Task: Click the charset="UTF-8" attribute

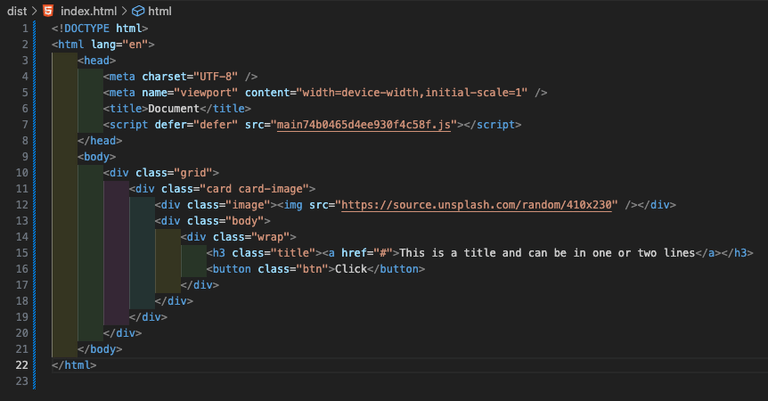Action: (x=190, y=76)
